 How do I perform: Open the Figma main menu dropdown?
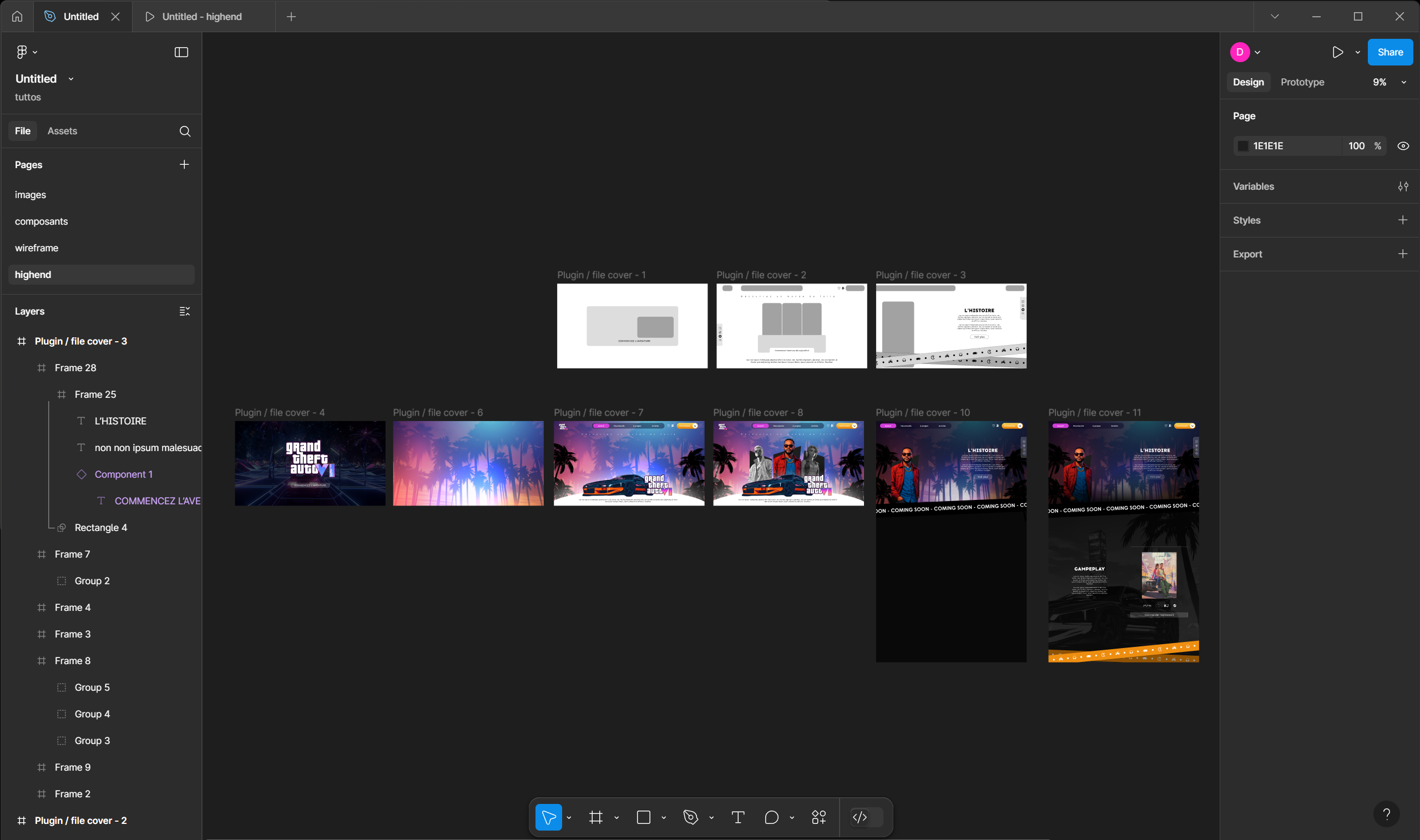point(26,52)
